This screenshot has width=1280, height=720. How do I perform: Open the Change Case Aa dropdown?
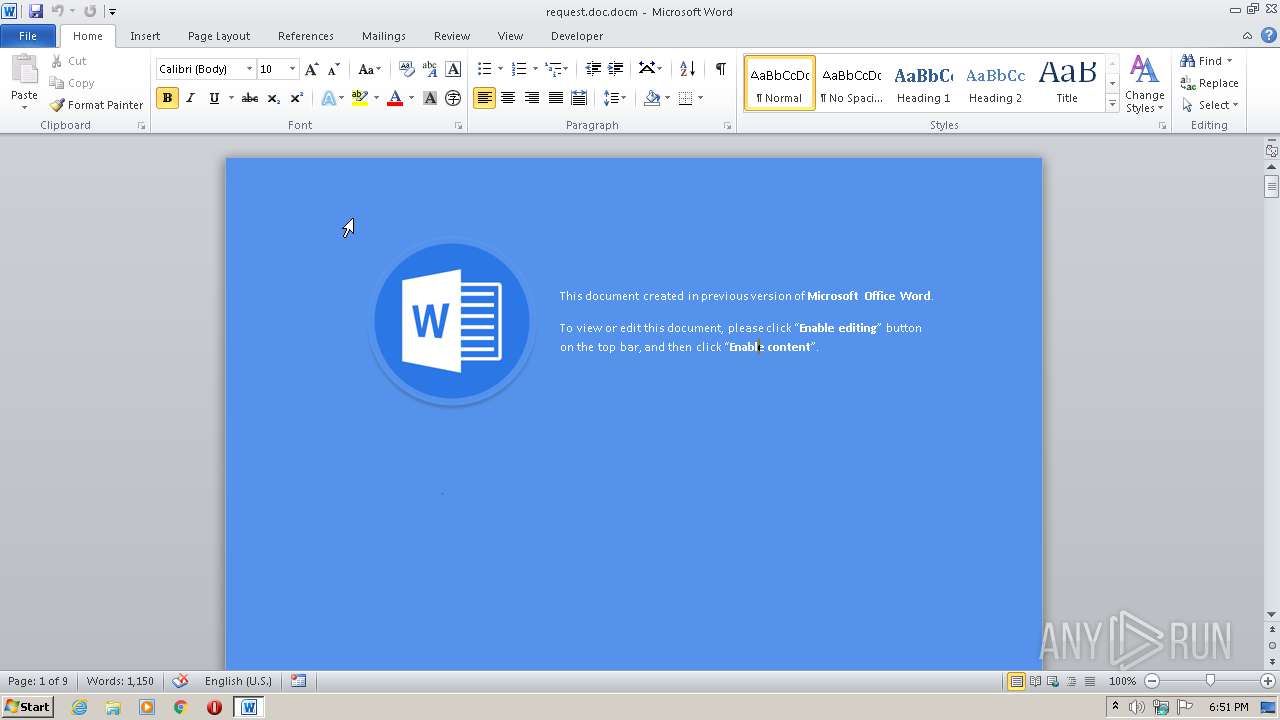point(369,69)
